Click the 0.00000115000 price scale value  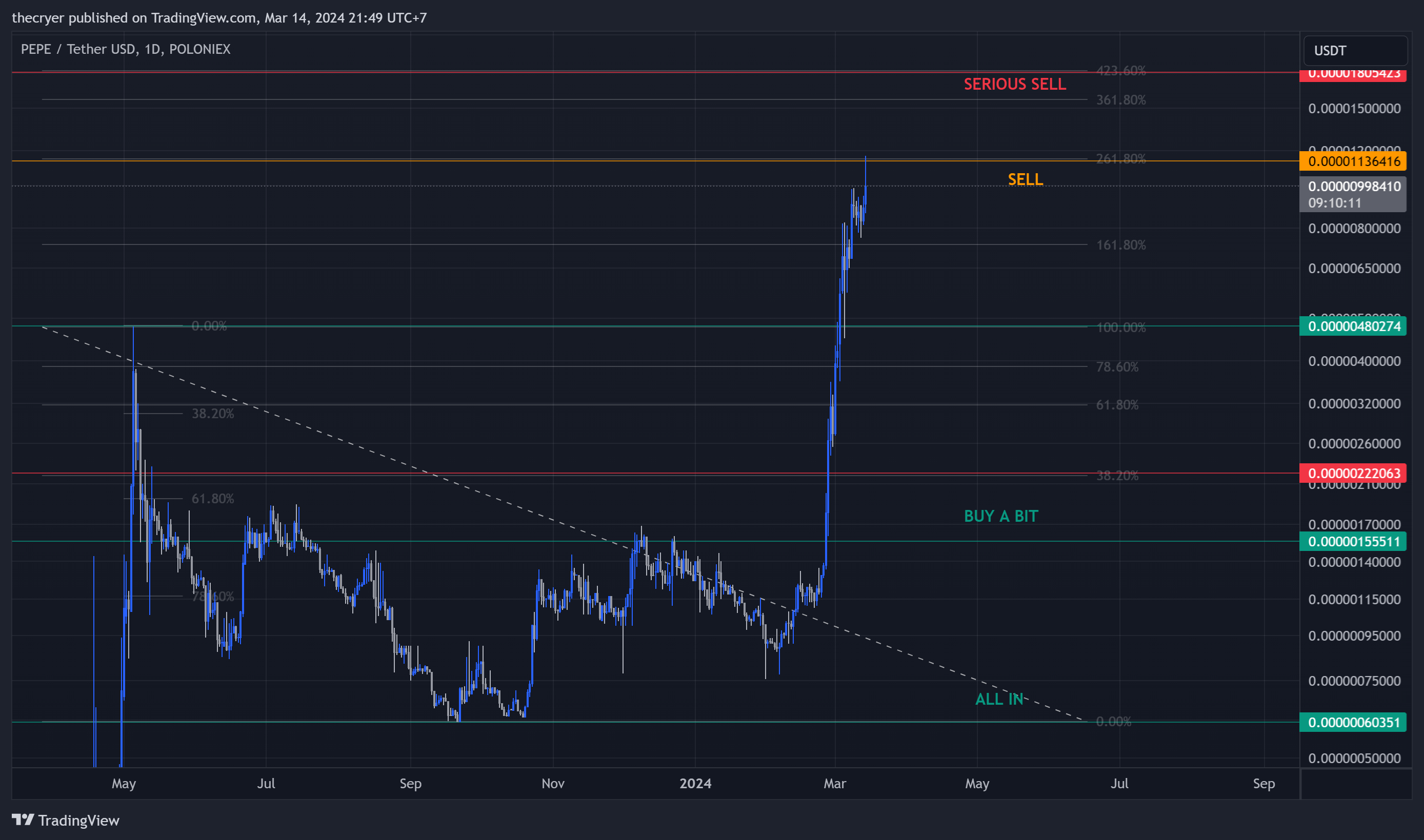(1354, 599)
